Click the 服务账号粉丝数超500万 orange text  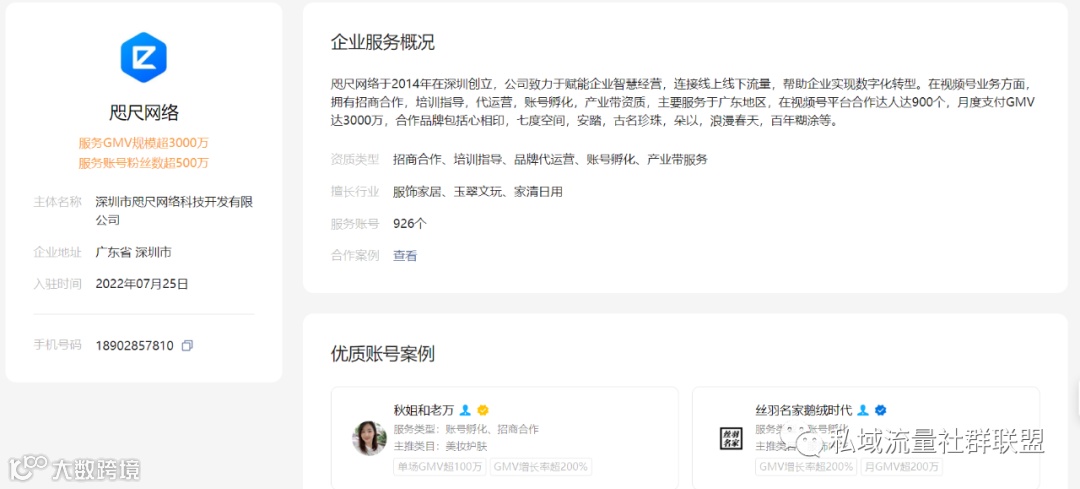pos(143,163)
